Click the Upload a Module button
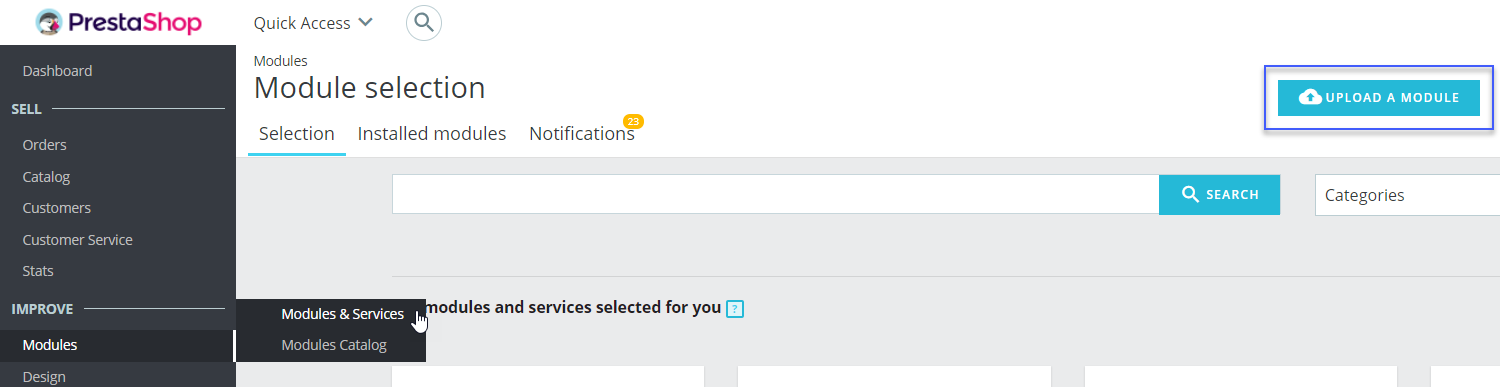1500x387 pixels. click(1379, 98)
